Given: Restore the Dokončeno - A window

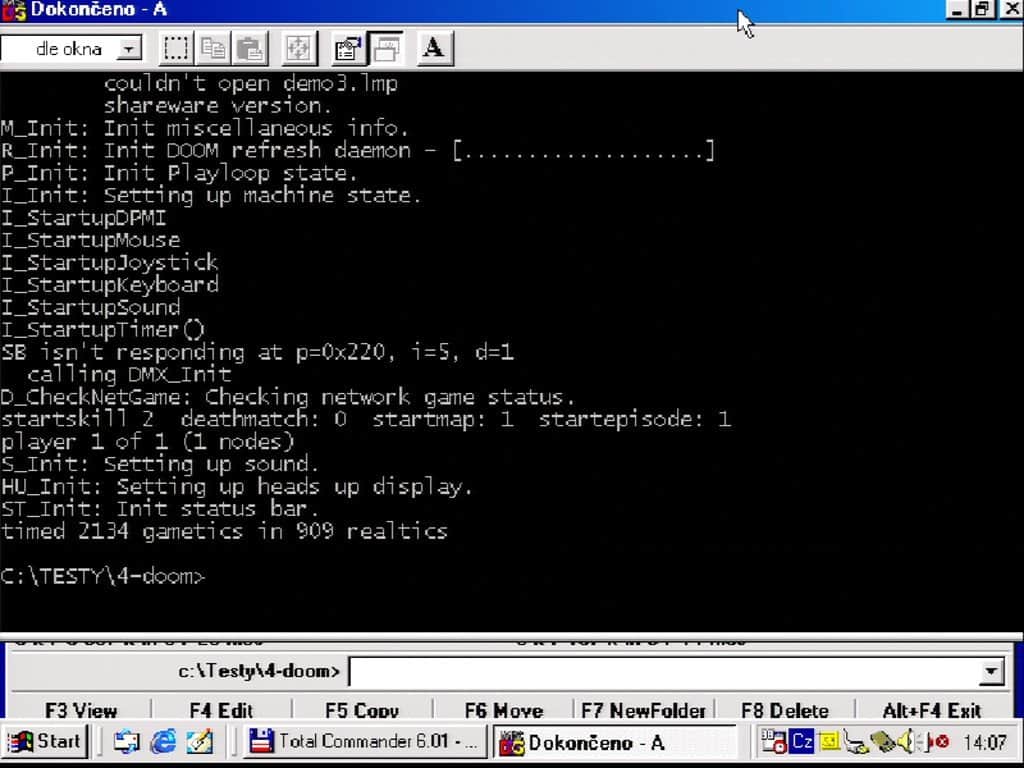Looking at the screenshot, I should [982, 9].
